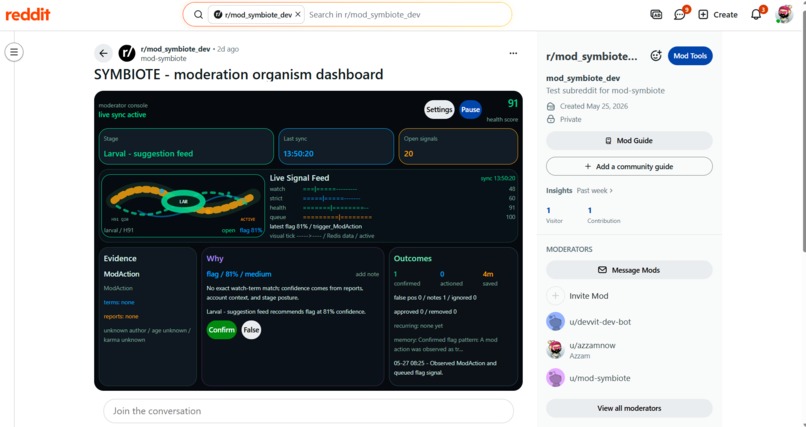The image size is (806, 427).
Task: Open the advertise icon in header
Action: pos(656,14)
